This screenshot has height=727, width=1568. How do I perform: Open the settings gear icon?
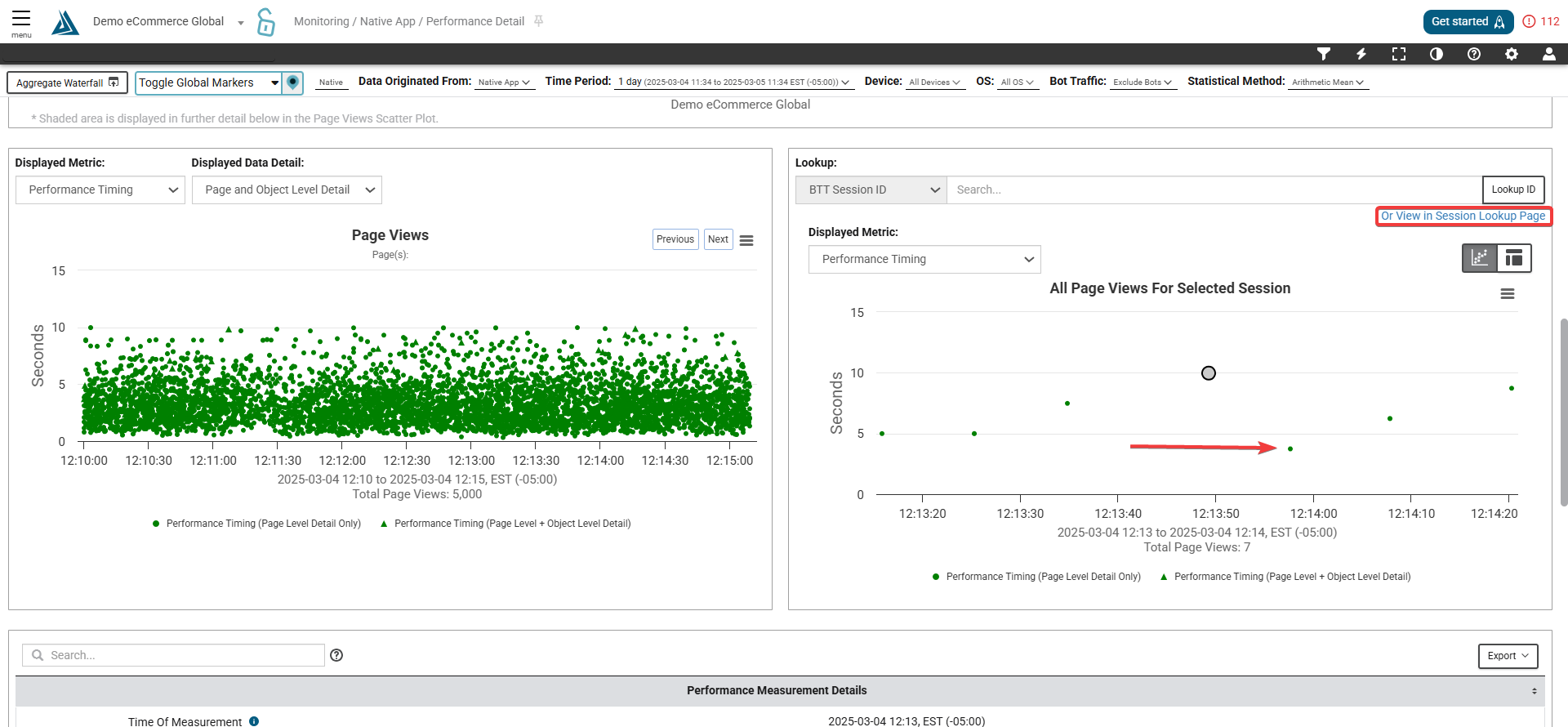click(1512, 54)
